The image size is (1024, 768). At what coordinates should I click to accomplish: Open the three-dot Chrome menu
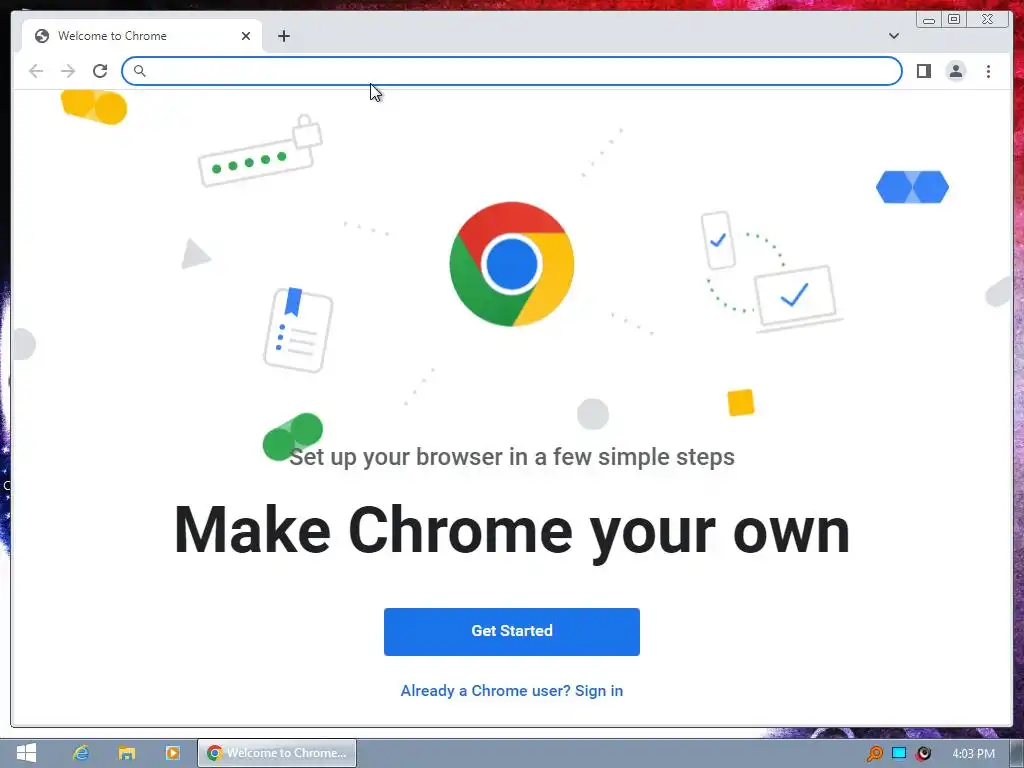click(988, 71)
